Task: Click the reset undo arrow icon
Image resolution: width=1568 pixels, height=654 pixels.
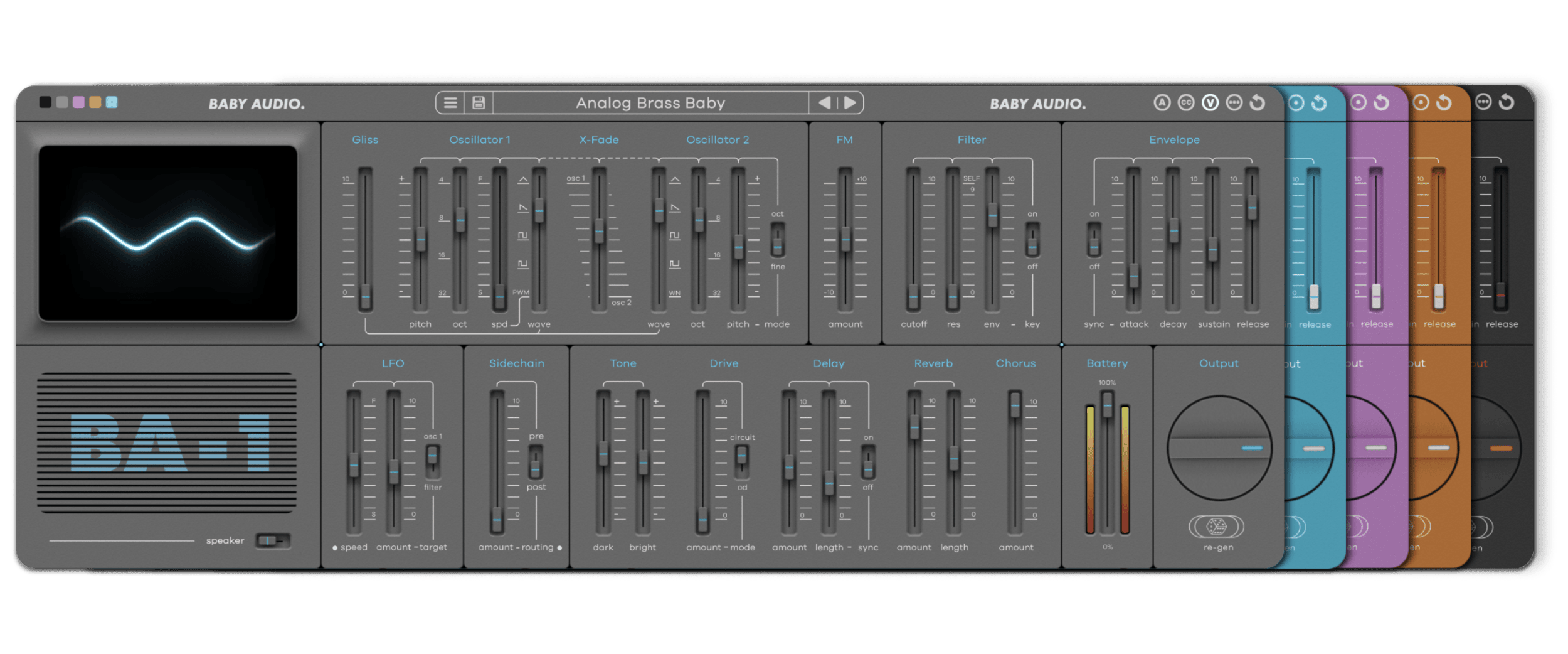Action: click(1258, 103)
